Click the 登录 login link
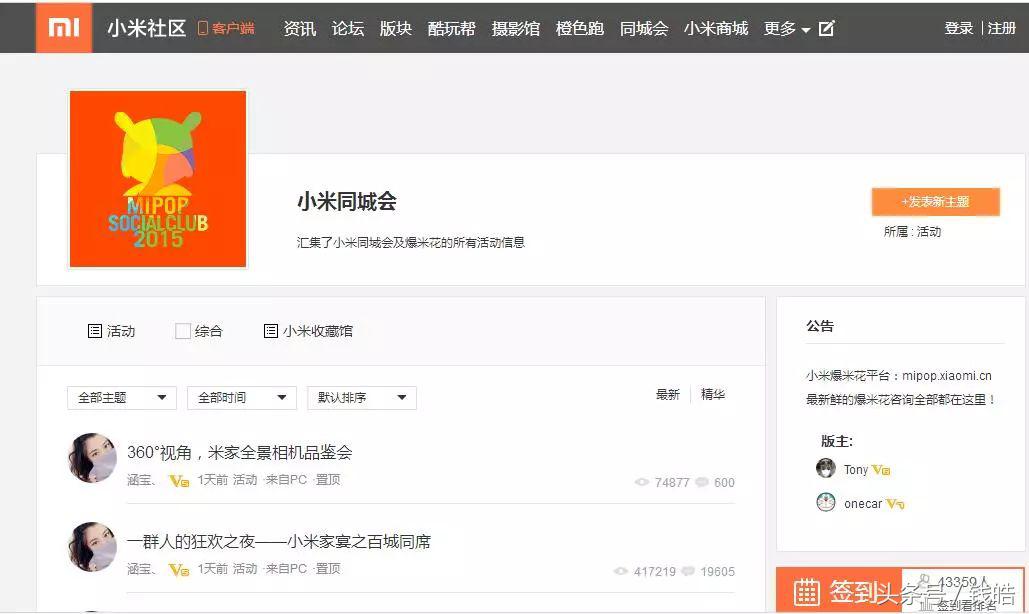Viewport: 1029px width, 614px height. 959,28
